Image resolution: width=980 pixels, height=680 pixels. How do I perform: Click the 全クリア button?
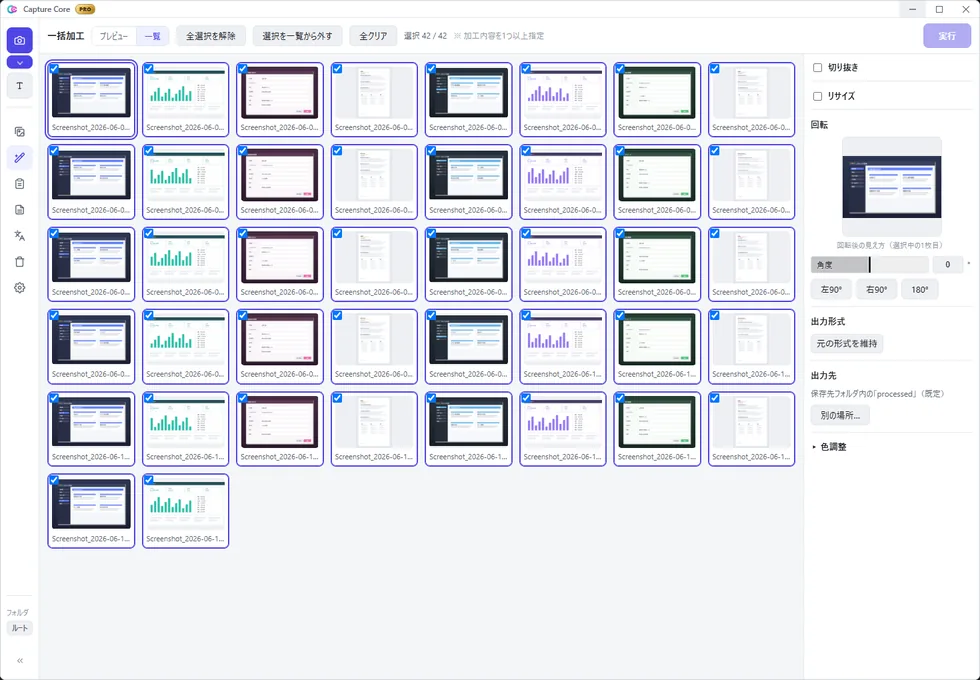(x=373, y=36)
